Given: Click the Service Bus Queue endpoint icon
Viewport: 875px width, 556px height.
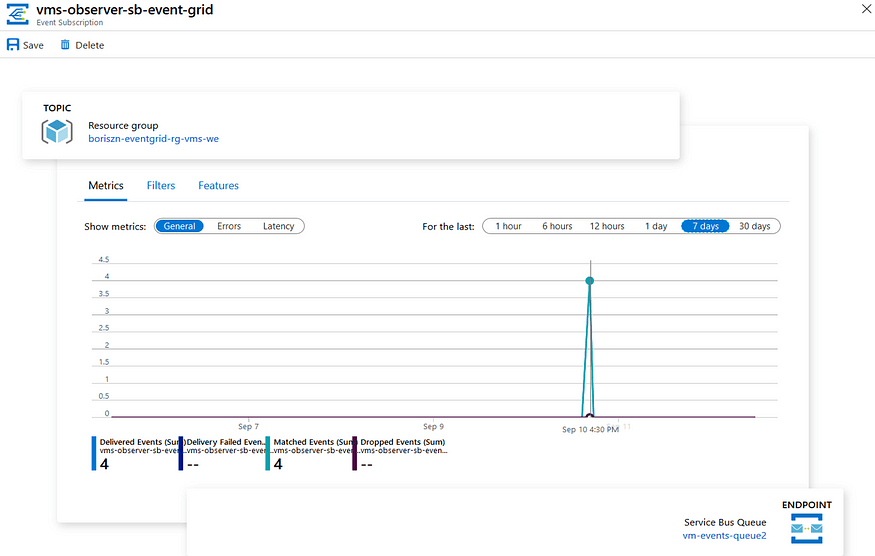Looking at the screenshot, I should [806, 528].
